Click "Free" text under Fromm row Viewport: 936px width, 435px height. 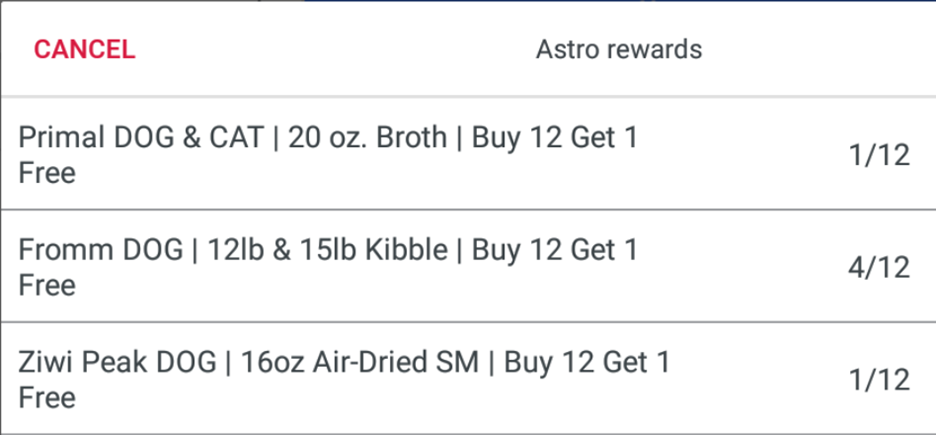(x=47, y=286)
